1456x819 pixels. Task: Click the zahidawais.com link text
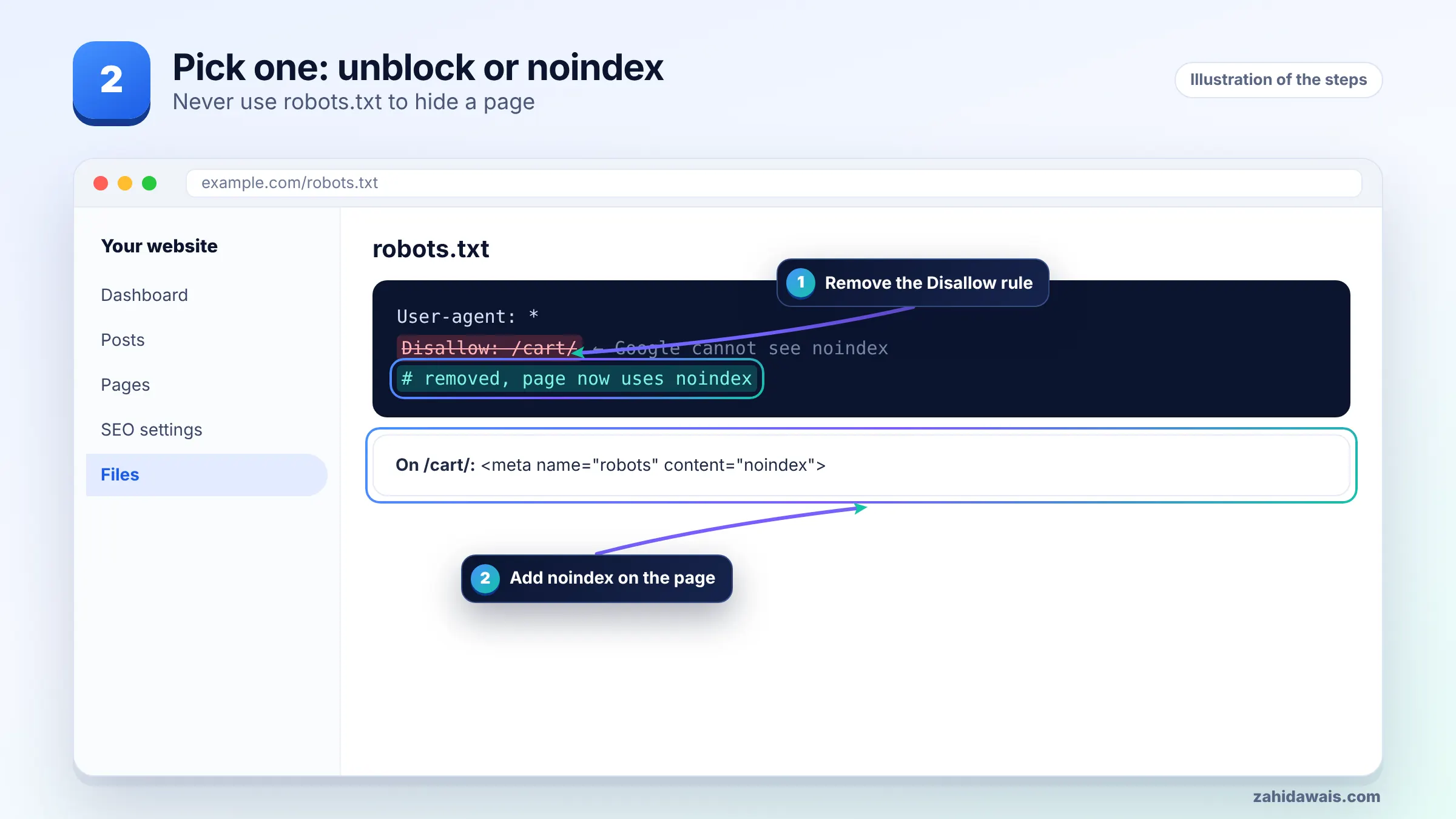[1316, 797]
